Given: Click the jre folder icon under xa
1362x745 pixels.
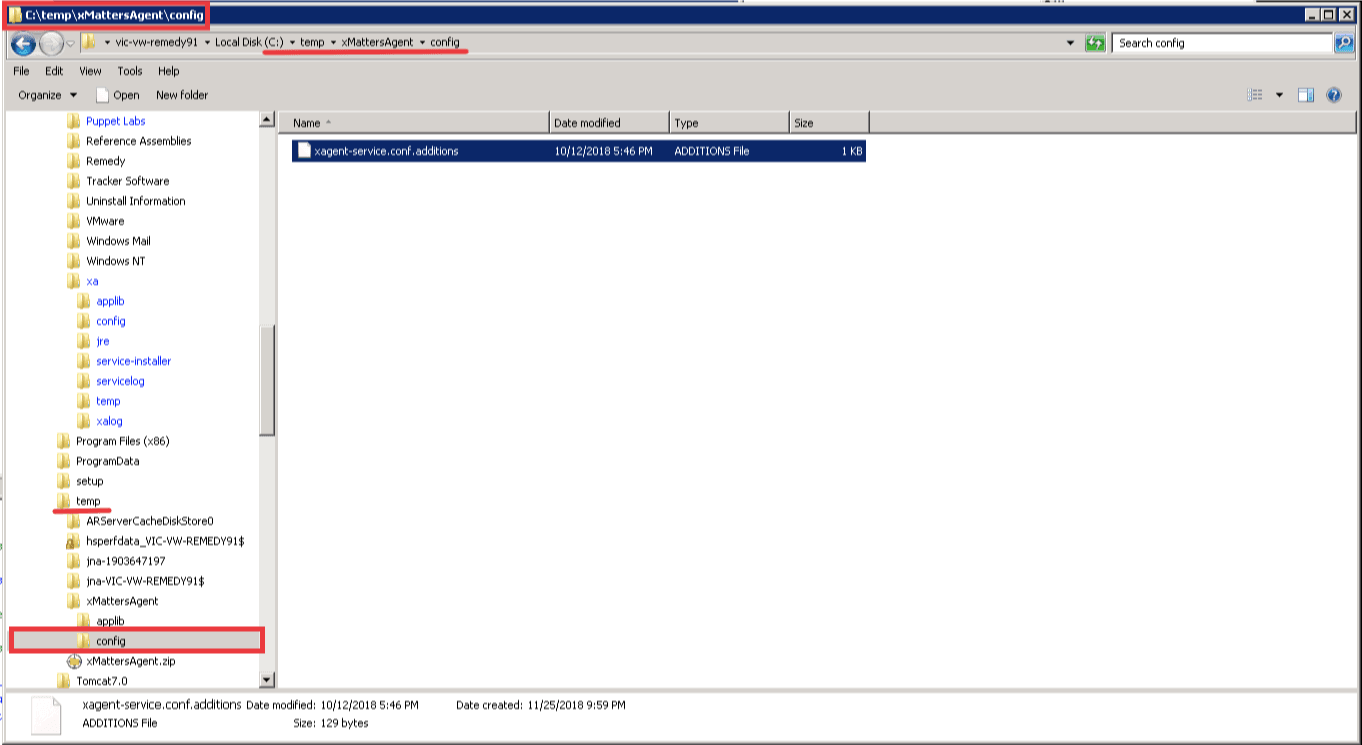Looking at the screenshot, I should pyautogui.click(x=84, y=341).
